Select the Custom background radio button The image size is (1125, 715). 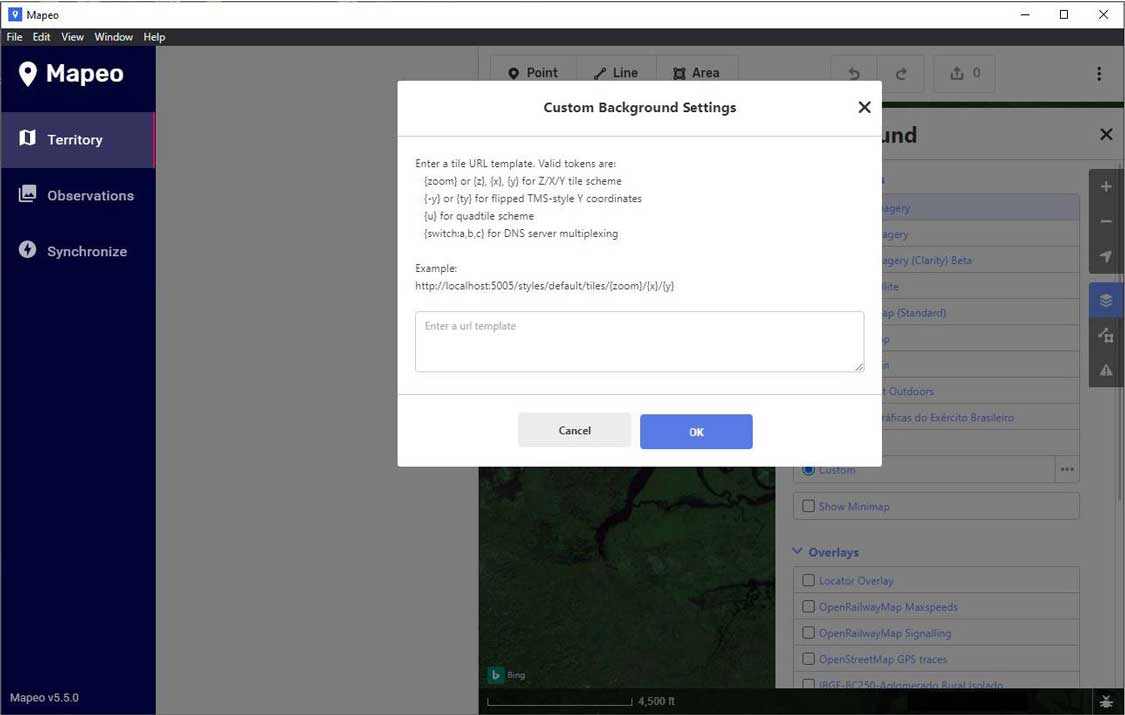tap(809, 470)
